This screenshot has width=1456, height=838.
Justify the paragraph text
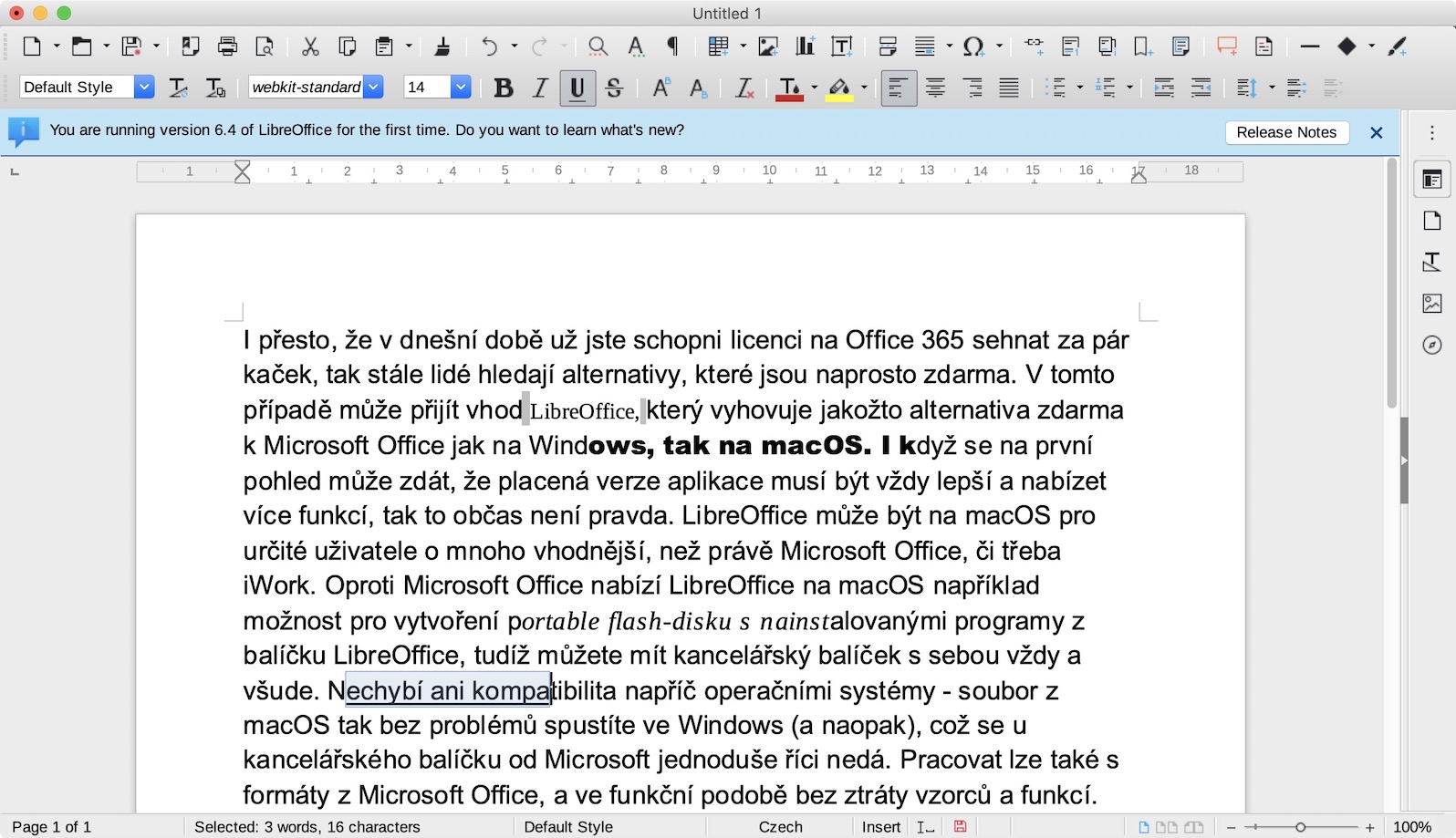pos(1009,88)
